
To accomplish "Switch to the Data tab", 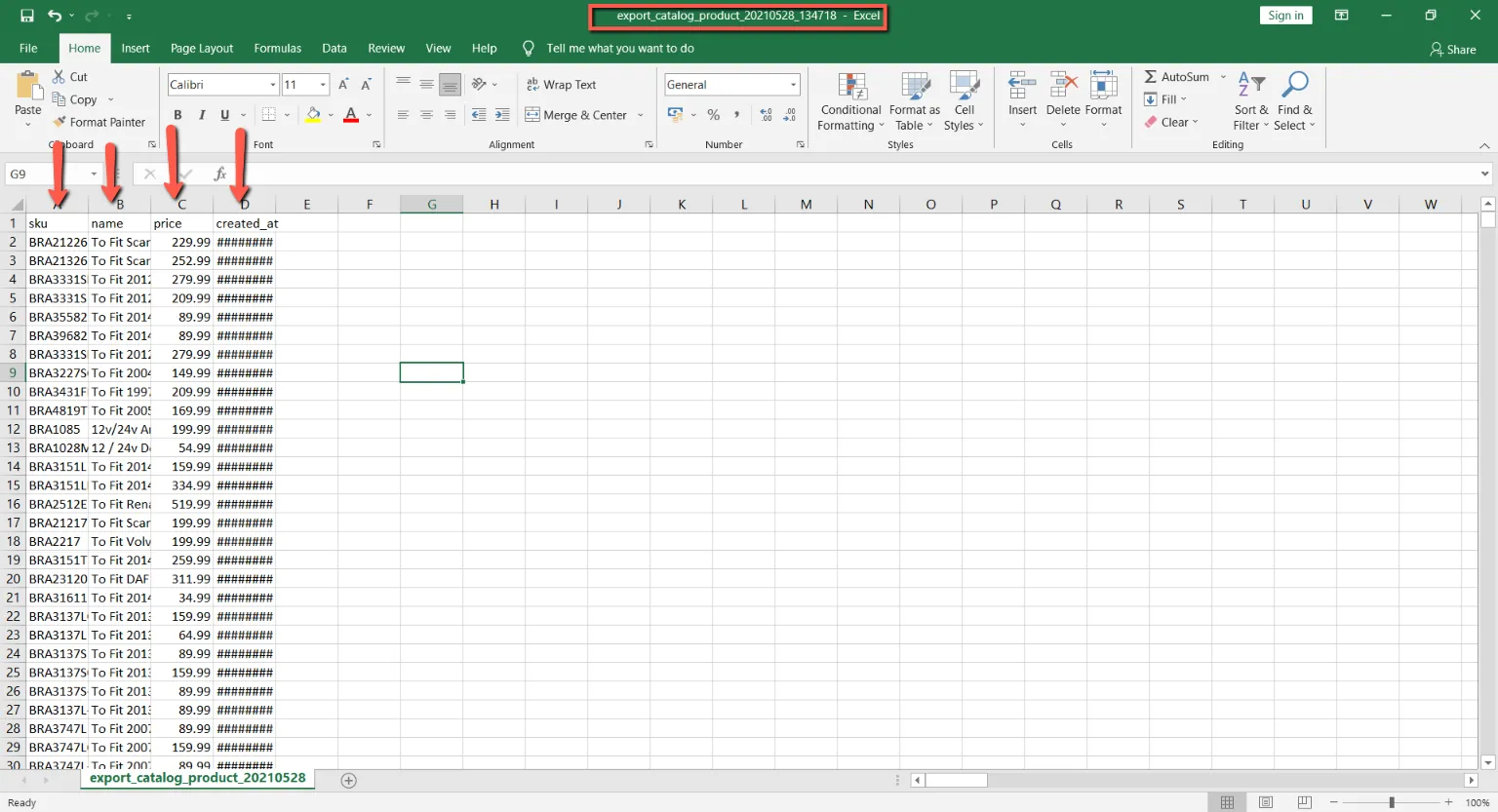I will point(335,48).
